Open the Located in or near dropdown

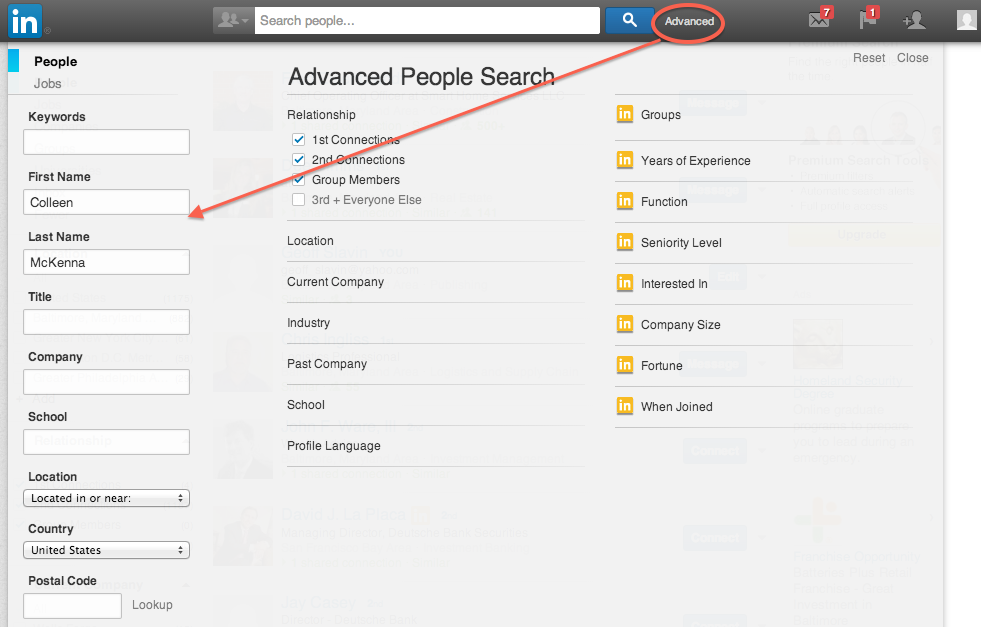(106, 498)
